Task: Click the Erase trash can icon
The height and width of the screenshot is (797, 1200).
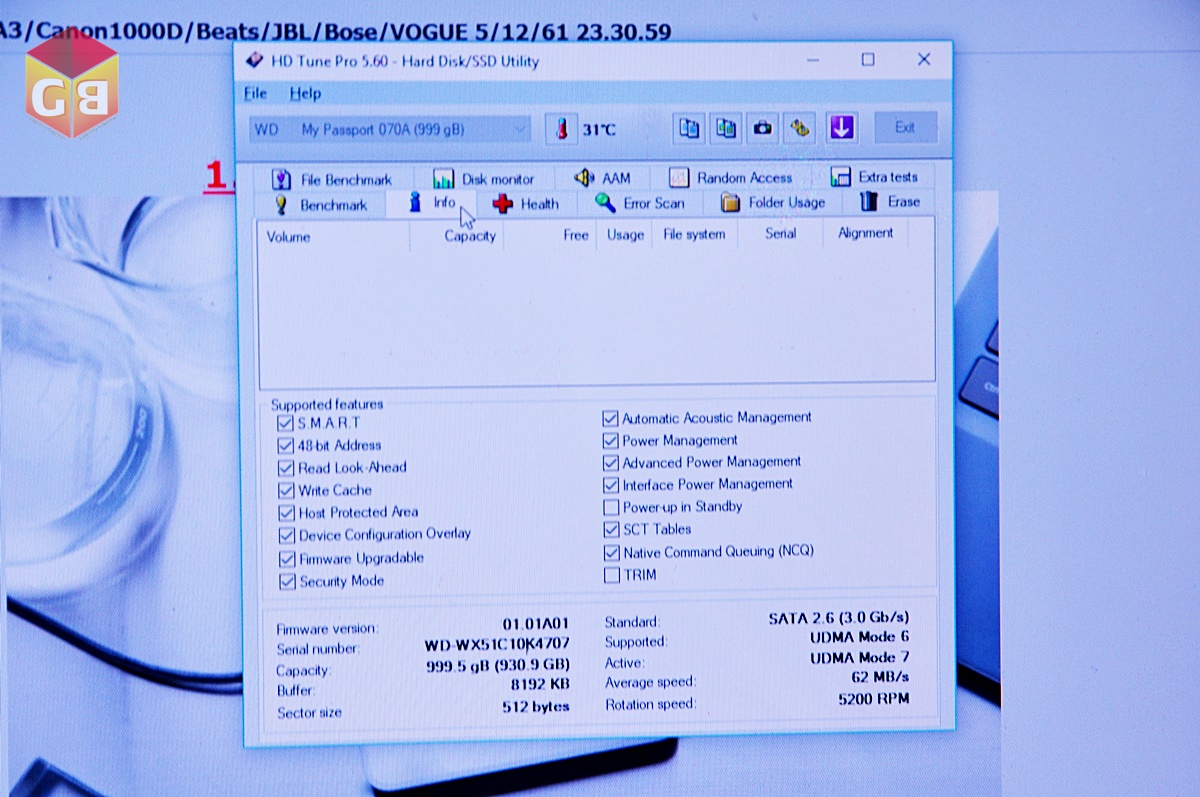Action: [869, 202]
